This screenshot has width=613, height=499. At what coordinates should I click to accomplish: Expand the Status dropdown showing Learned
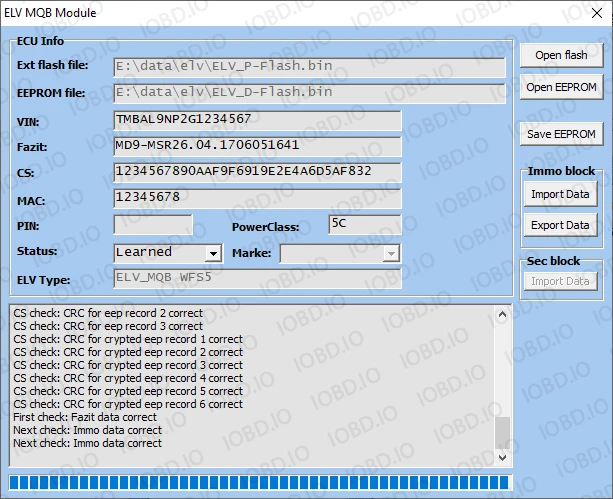[213, 253]
